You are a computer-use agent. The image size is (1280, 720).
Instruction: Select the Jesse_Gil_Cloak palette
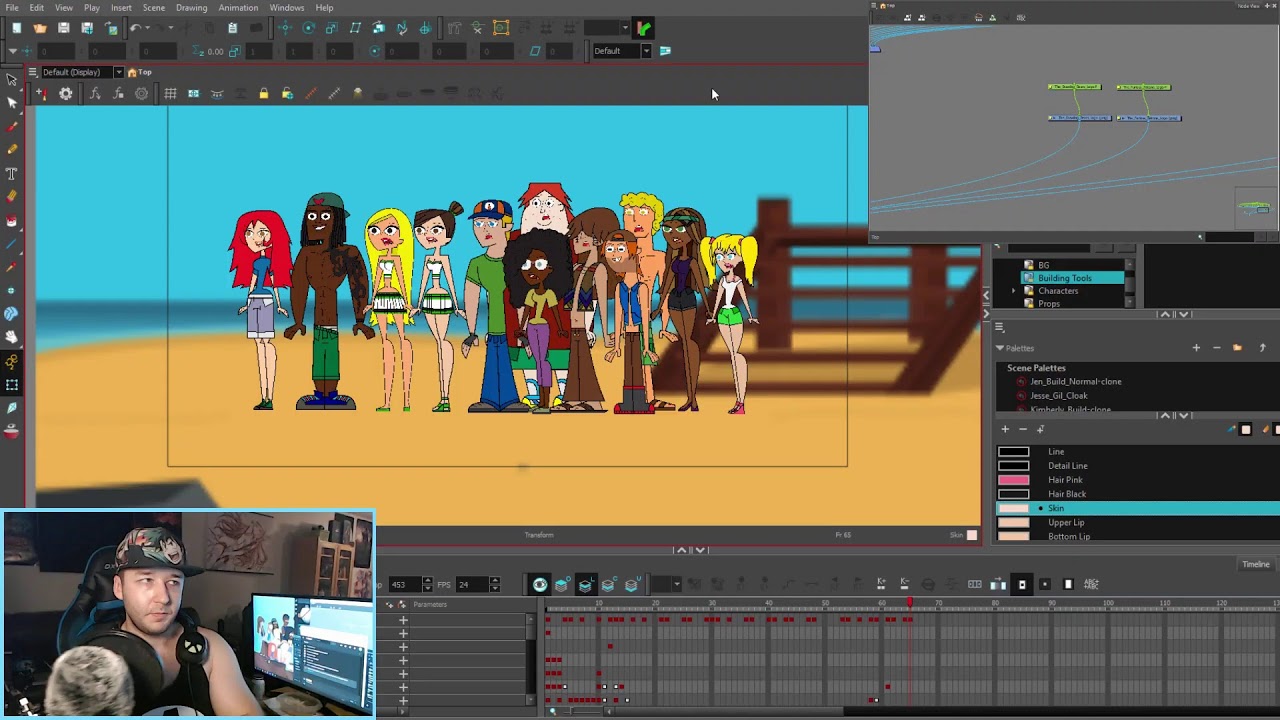click(x=1058, y=396)
